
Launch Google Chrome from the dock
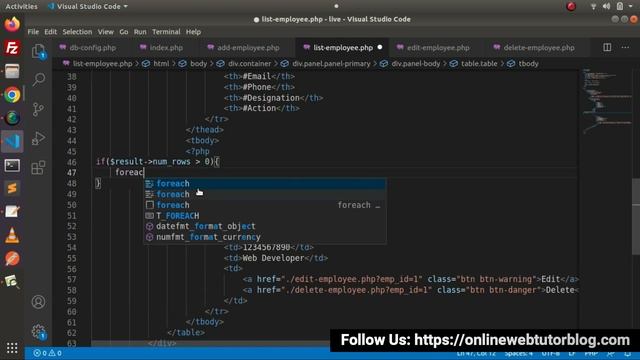click(x=12, y=95)
